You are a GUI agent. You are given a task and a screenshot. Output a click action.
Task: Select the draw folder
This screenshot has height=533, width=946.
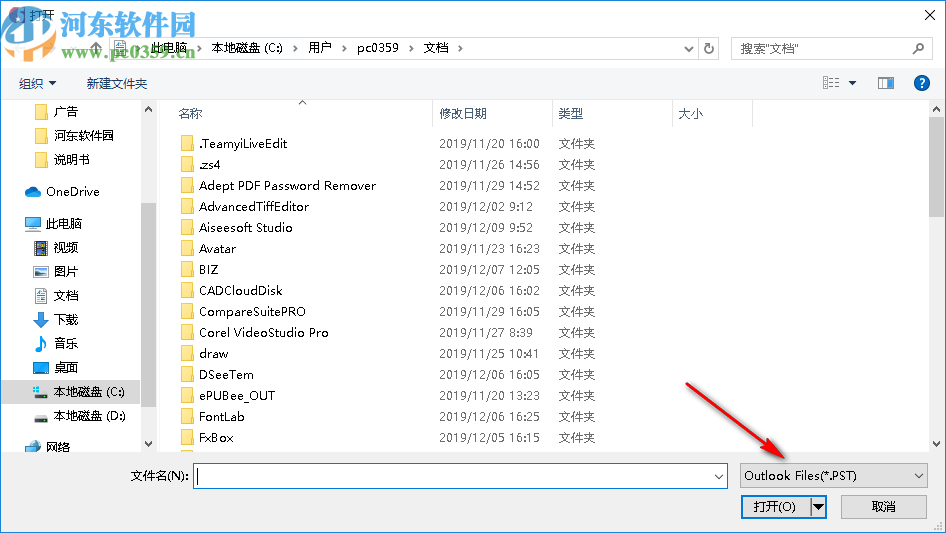coord(214,354)
